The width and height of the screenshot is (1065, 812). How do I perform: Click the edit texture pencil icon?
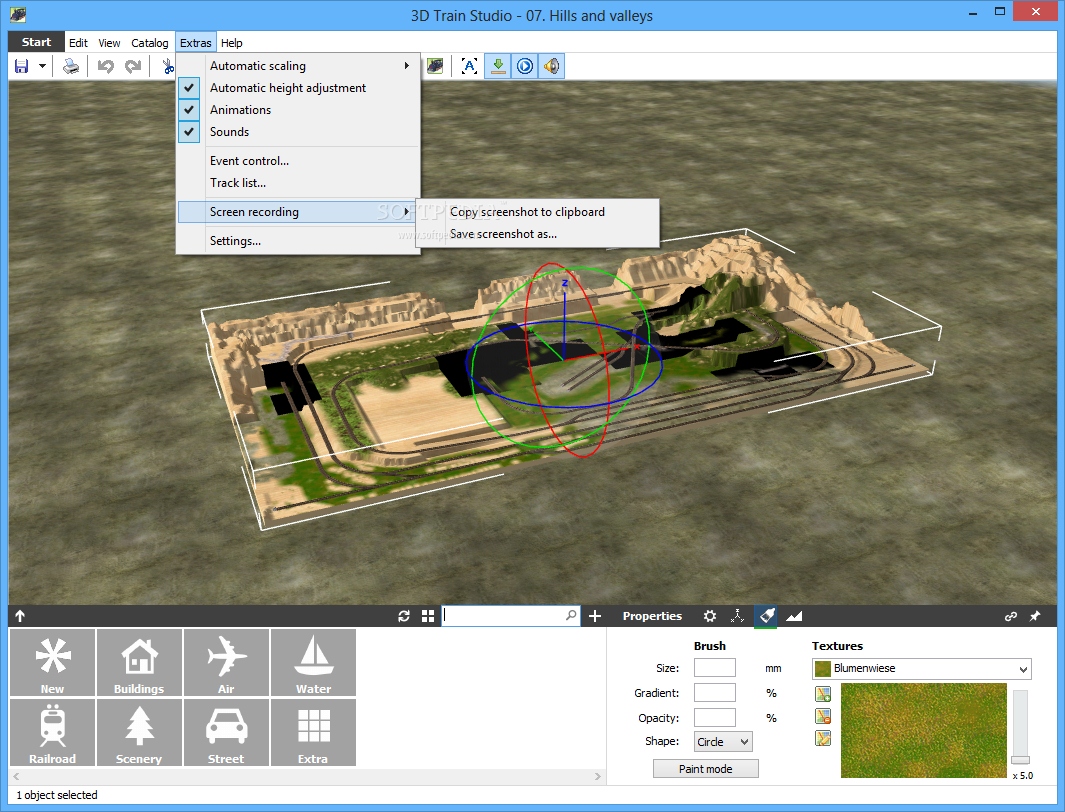(x=823, y=739)
